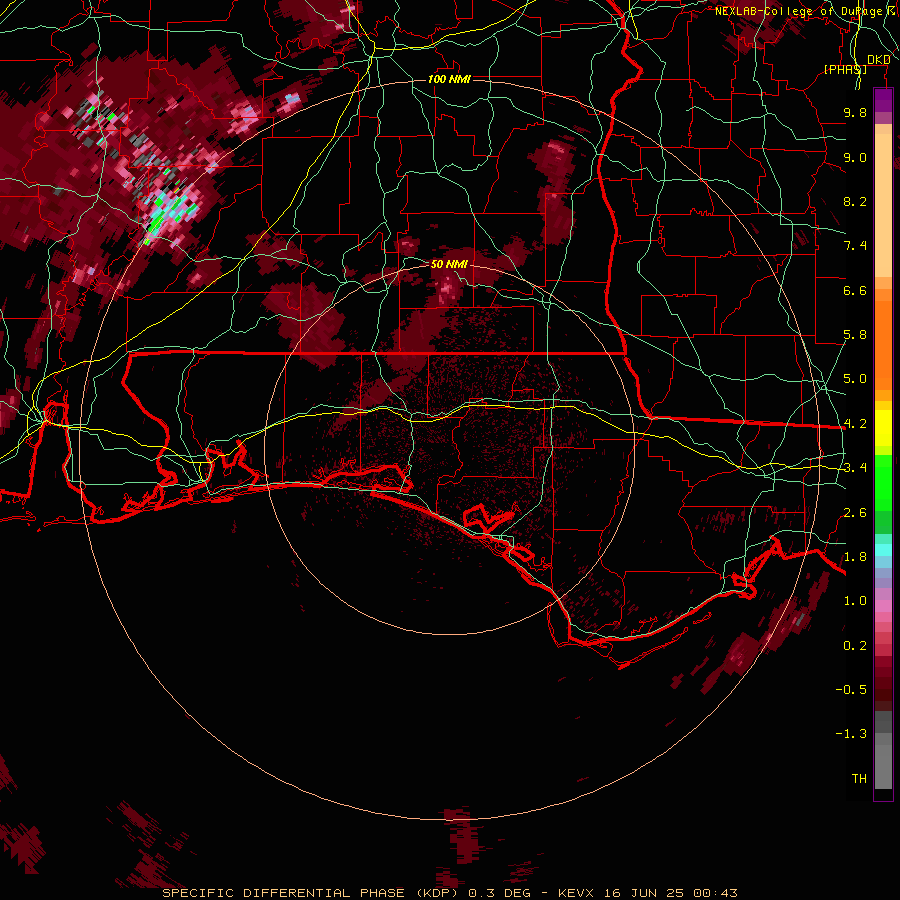Click the 100 NMI range ring label
The image size is (900, 900).
449,79
